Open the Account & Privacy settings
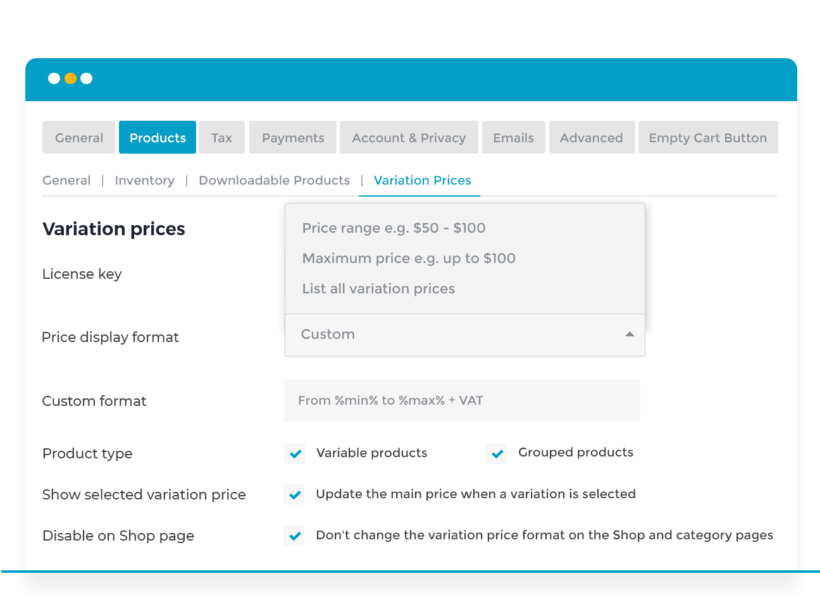The width and height of the screenshot is (820, 600). (x=408, y=137)
